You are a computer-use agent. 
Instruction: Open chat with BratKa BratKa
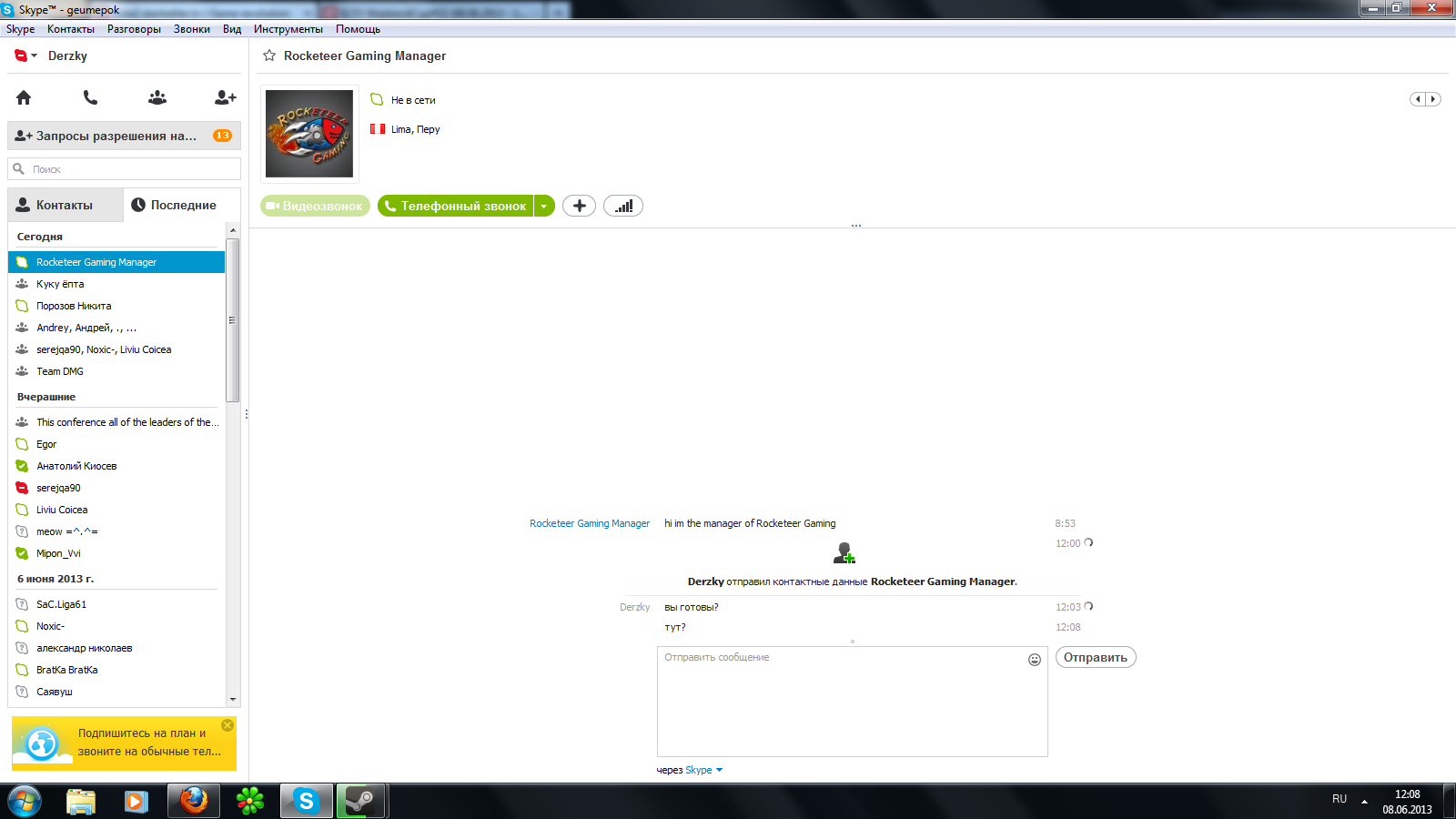(116, 670)
